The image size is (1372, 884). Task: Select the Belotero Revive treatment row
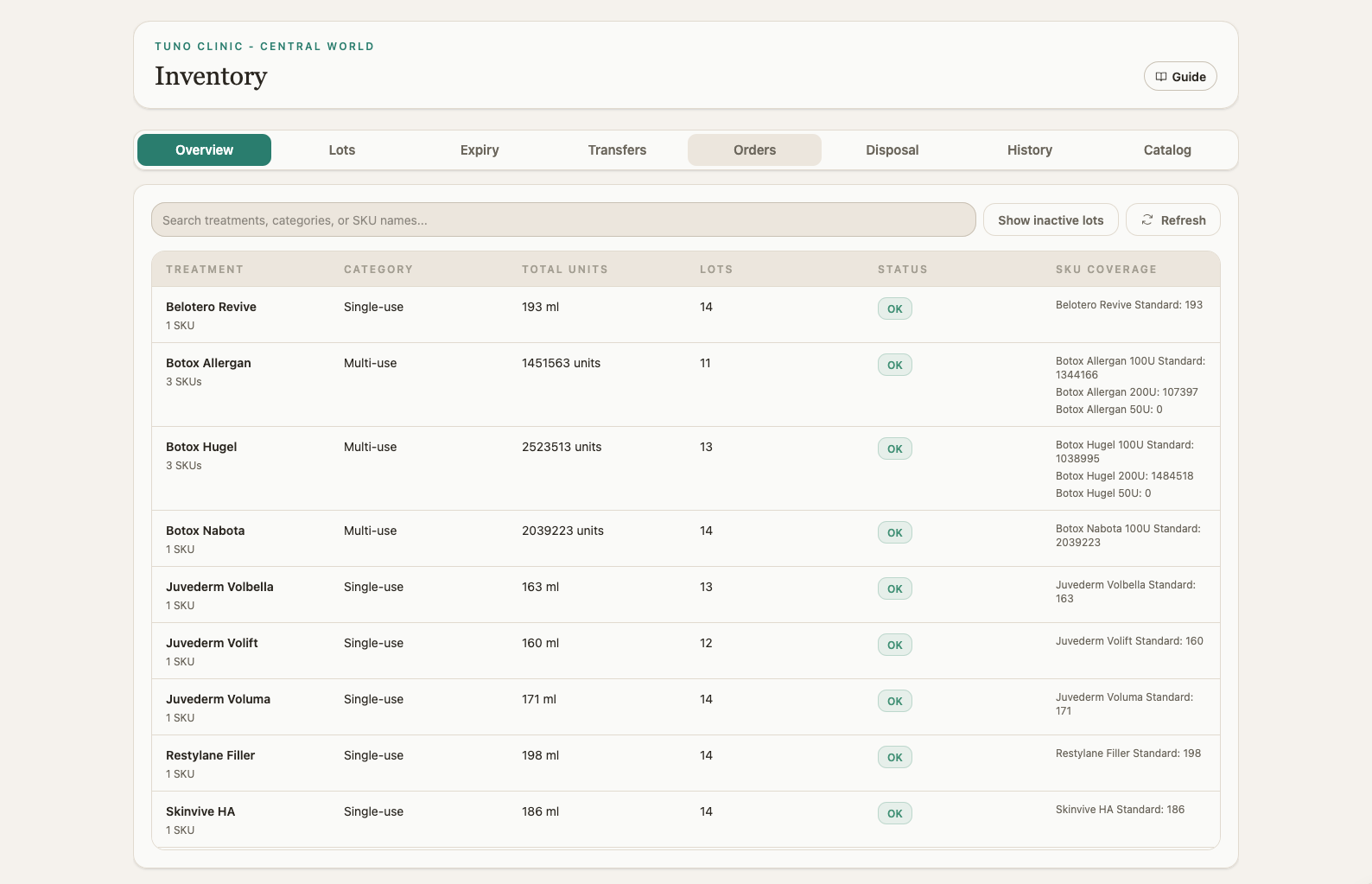point(686,315)
